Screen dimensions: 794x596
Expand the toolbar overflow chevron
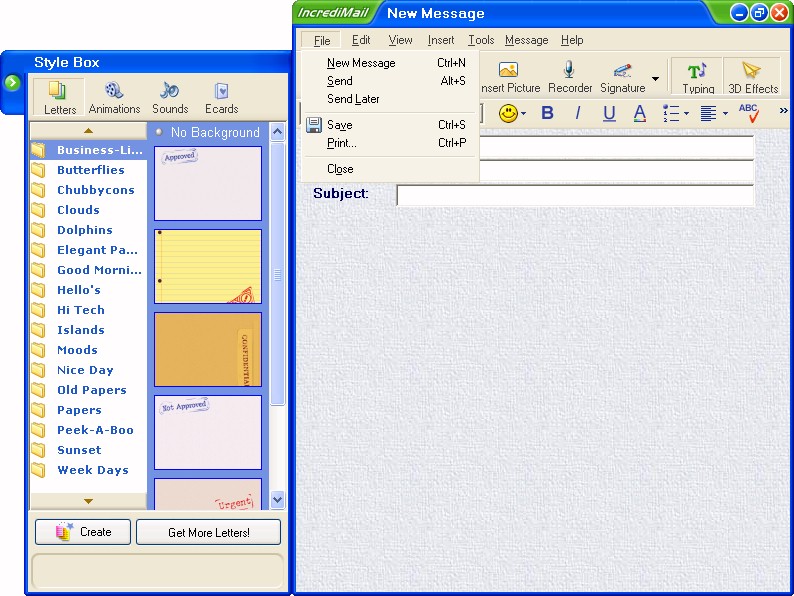tap(783, 111)
